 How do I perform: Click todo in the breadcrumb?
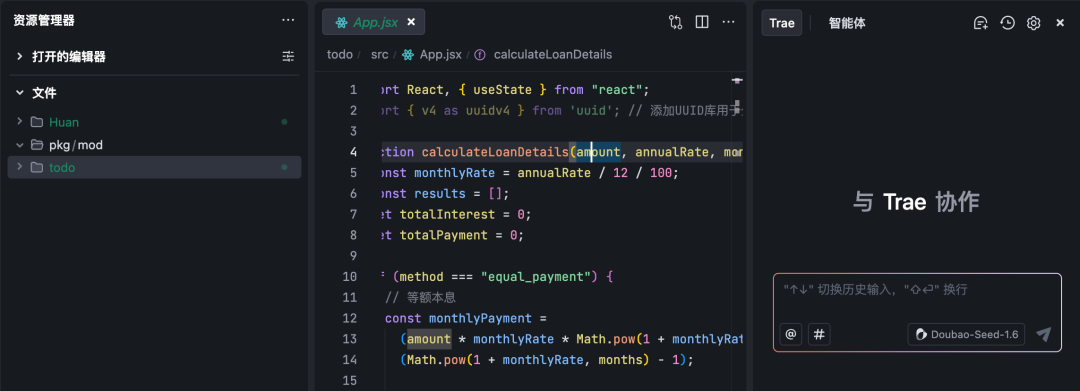coord(340,54)
